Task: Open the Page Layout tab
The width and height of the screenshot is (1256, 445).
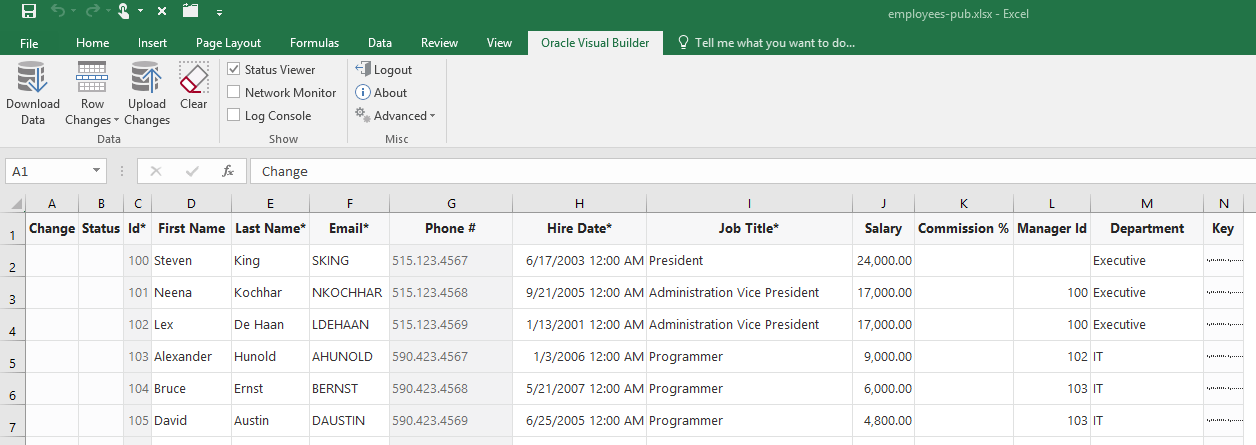Action: click(x=228, y=43)
